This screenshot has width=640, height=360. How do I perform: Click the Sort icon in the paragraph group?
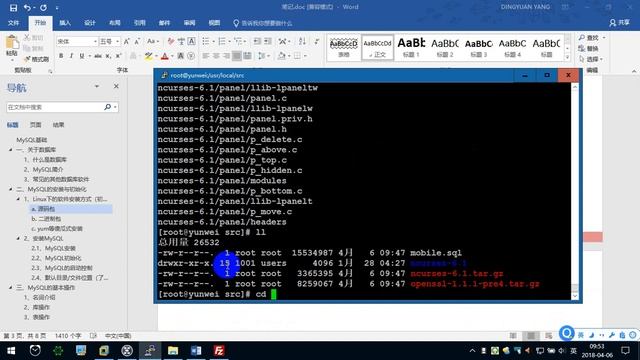coord(302,41)
